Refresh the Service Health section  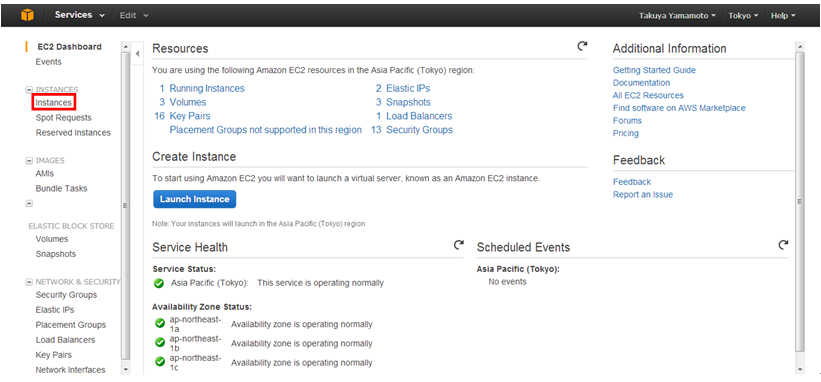pyautogui.click(x=459, y=244)
